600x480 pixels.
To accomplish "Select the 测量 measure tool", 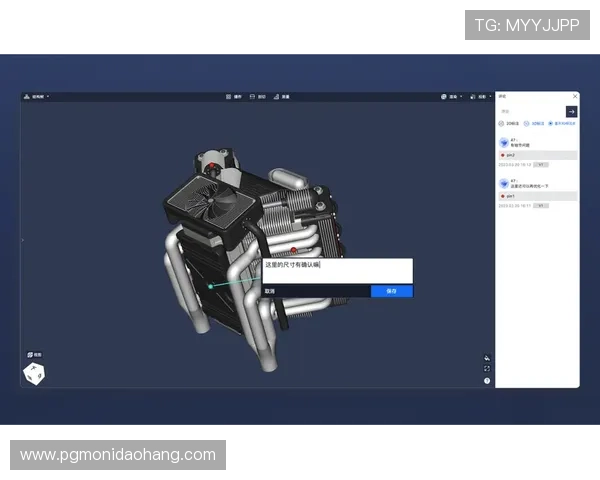I will point(283,97).
